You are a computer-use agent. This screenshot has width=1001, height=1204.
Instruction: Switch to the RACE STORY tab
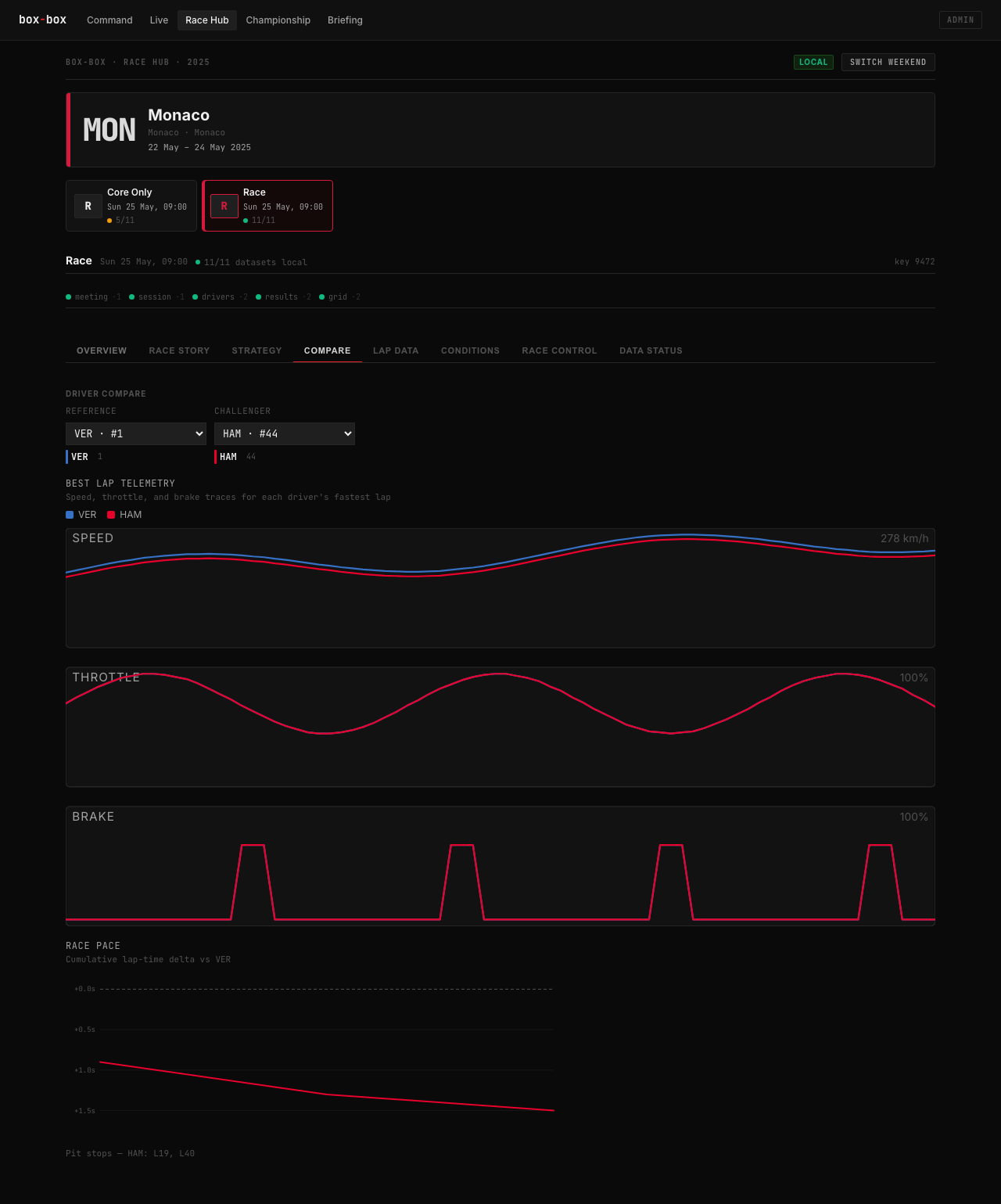click(x=179, y=350)
